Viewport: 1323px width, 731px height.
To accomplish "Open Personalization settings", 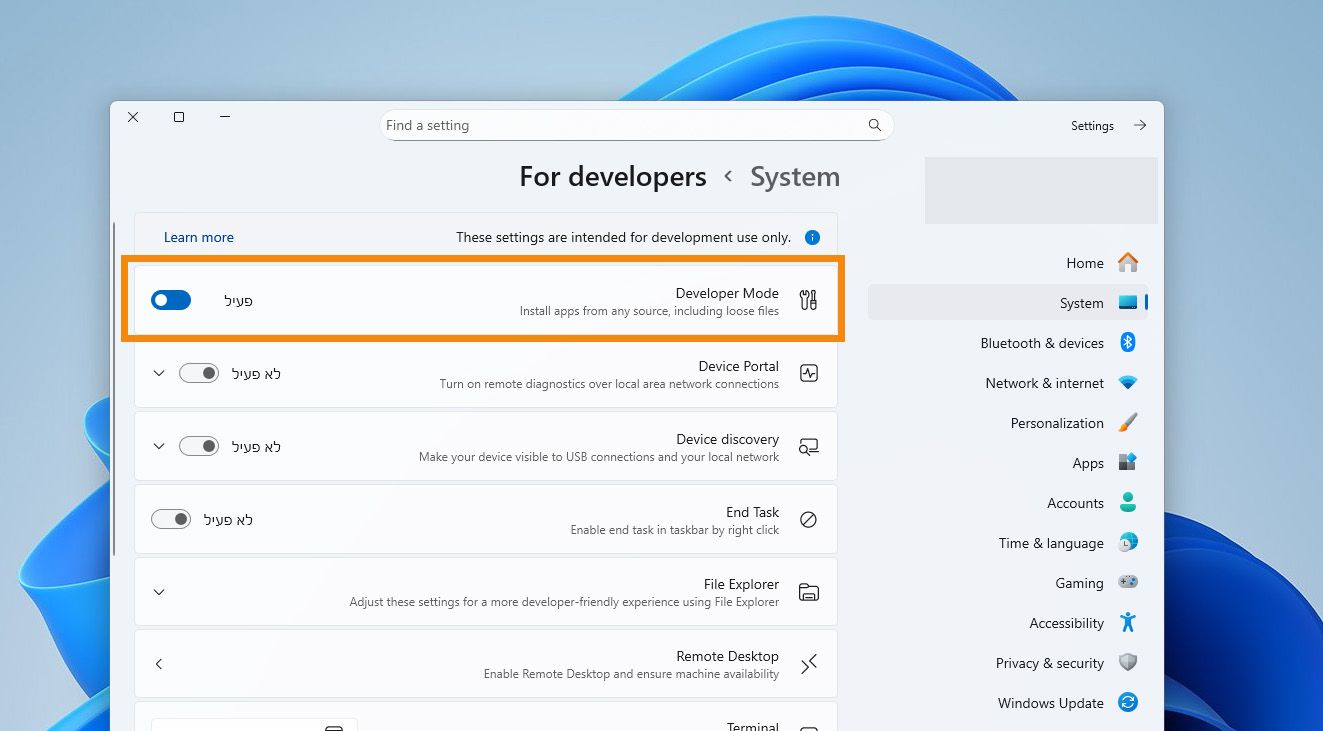I will 1008,423.
